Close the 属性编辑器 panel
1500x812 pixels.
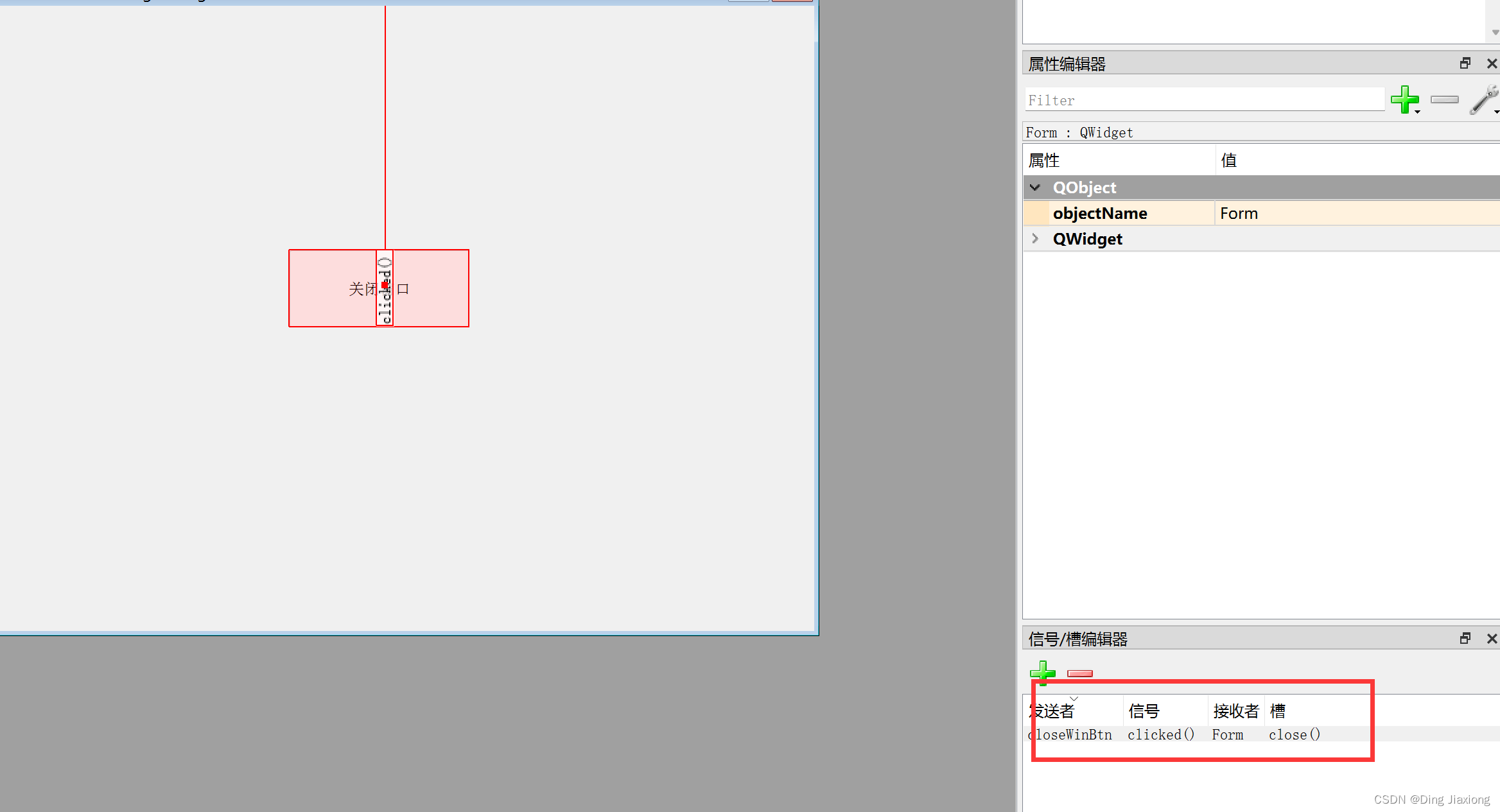[1492, 64]
